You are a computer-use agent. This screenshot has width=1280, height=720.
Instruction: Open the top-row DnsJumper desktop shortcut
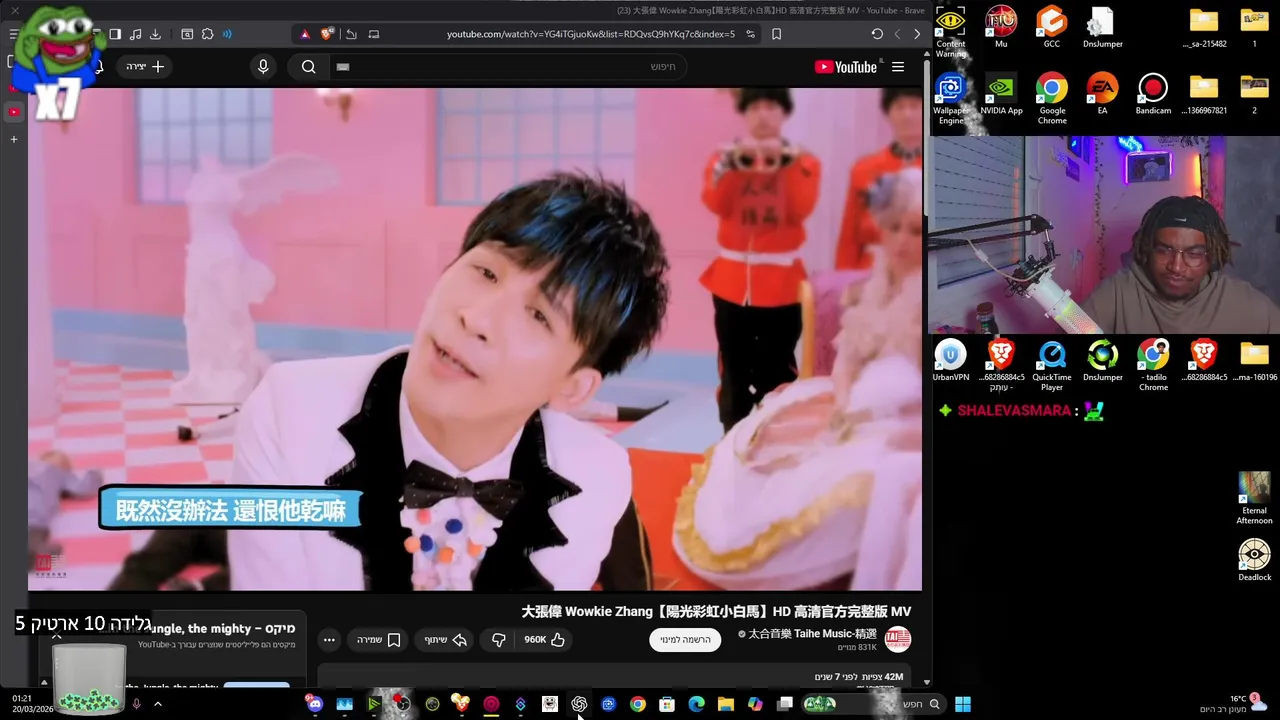tap(1103, 28)
